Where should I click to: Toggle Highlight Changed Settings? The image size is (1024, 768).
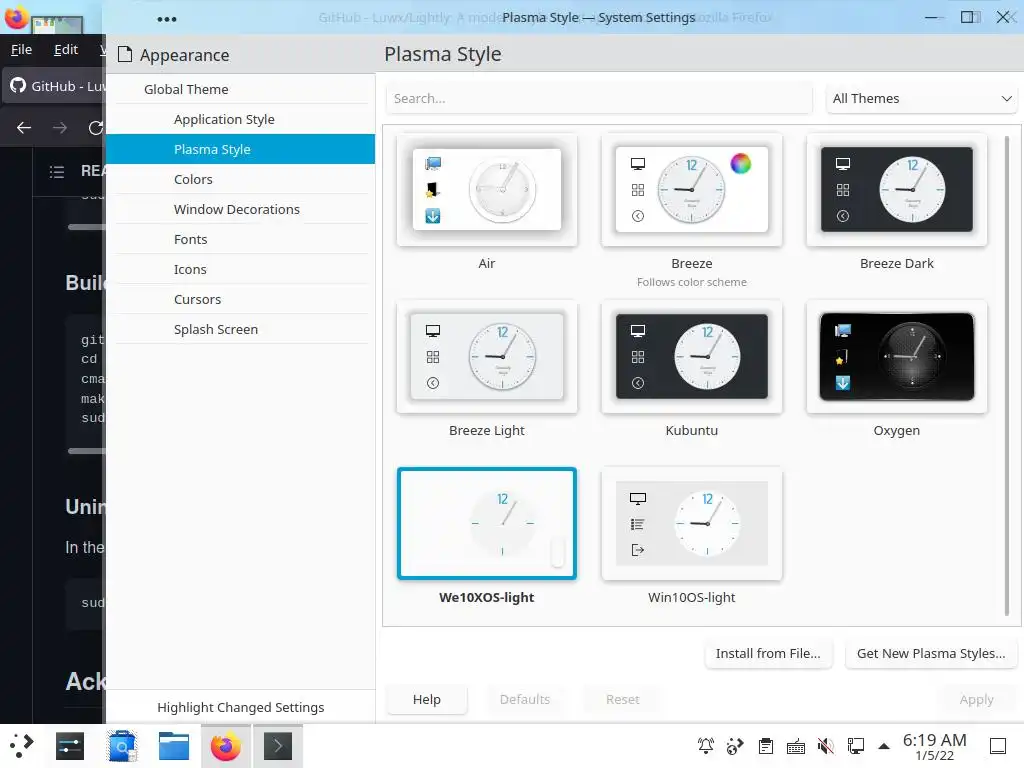click(240, 707)
